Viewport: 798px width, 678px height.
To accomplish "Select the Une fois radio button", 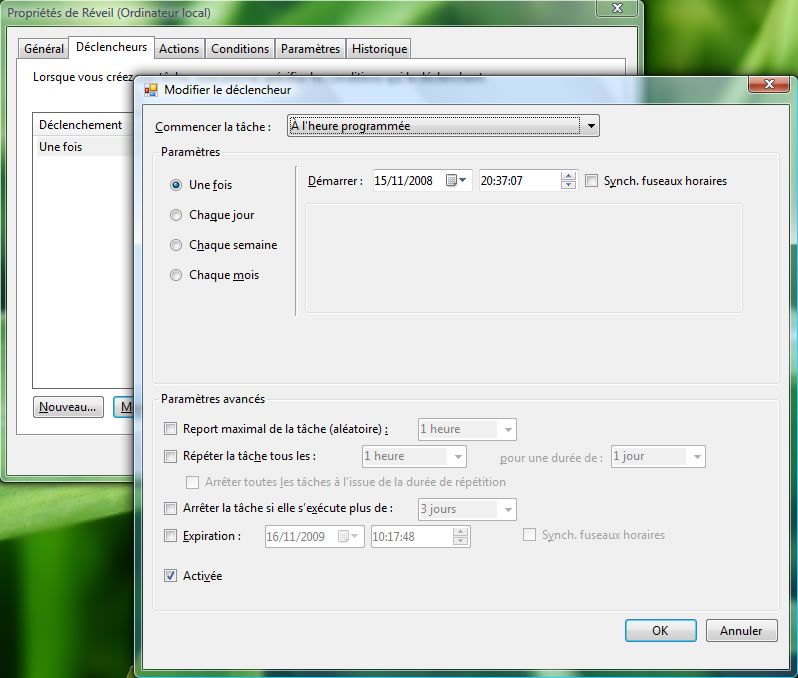I will pos(176,185).
